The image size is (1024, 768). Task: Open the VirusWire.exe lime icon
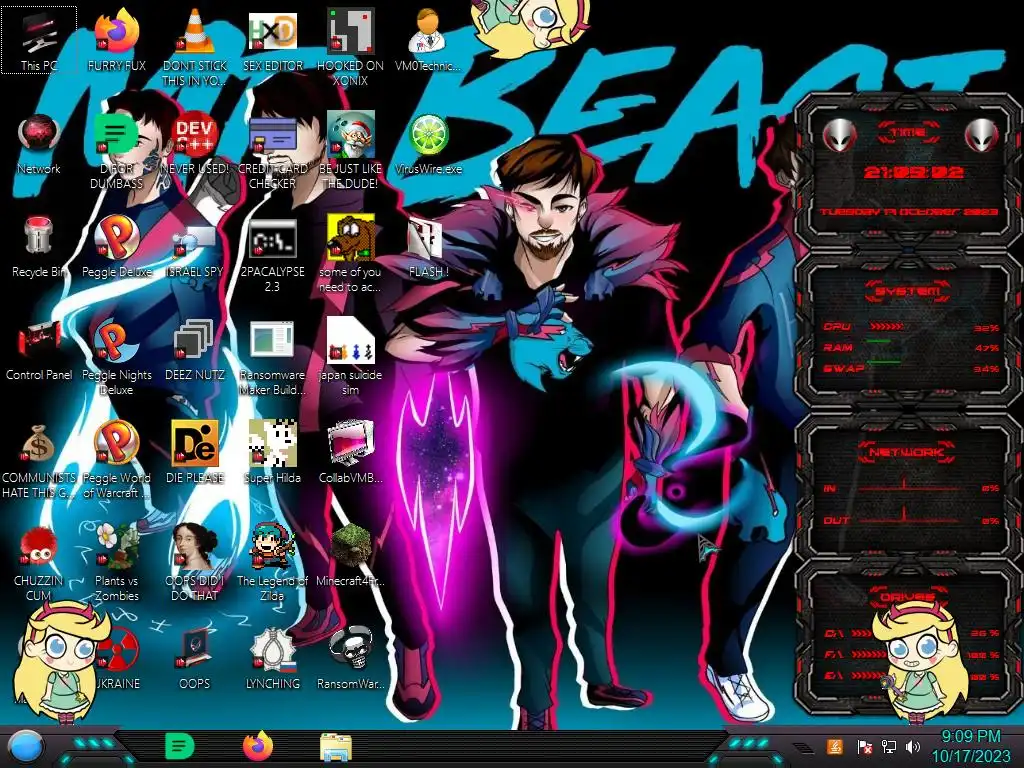coord(428,144)
